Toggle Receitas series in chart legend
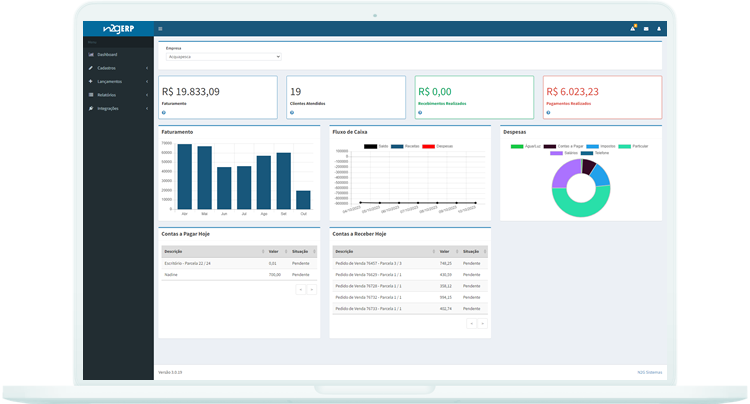This screenshot has height=404, width=750. [405, 146]
